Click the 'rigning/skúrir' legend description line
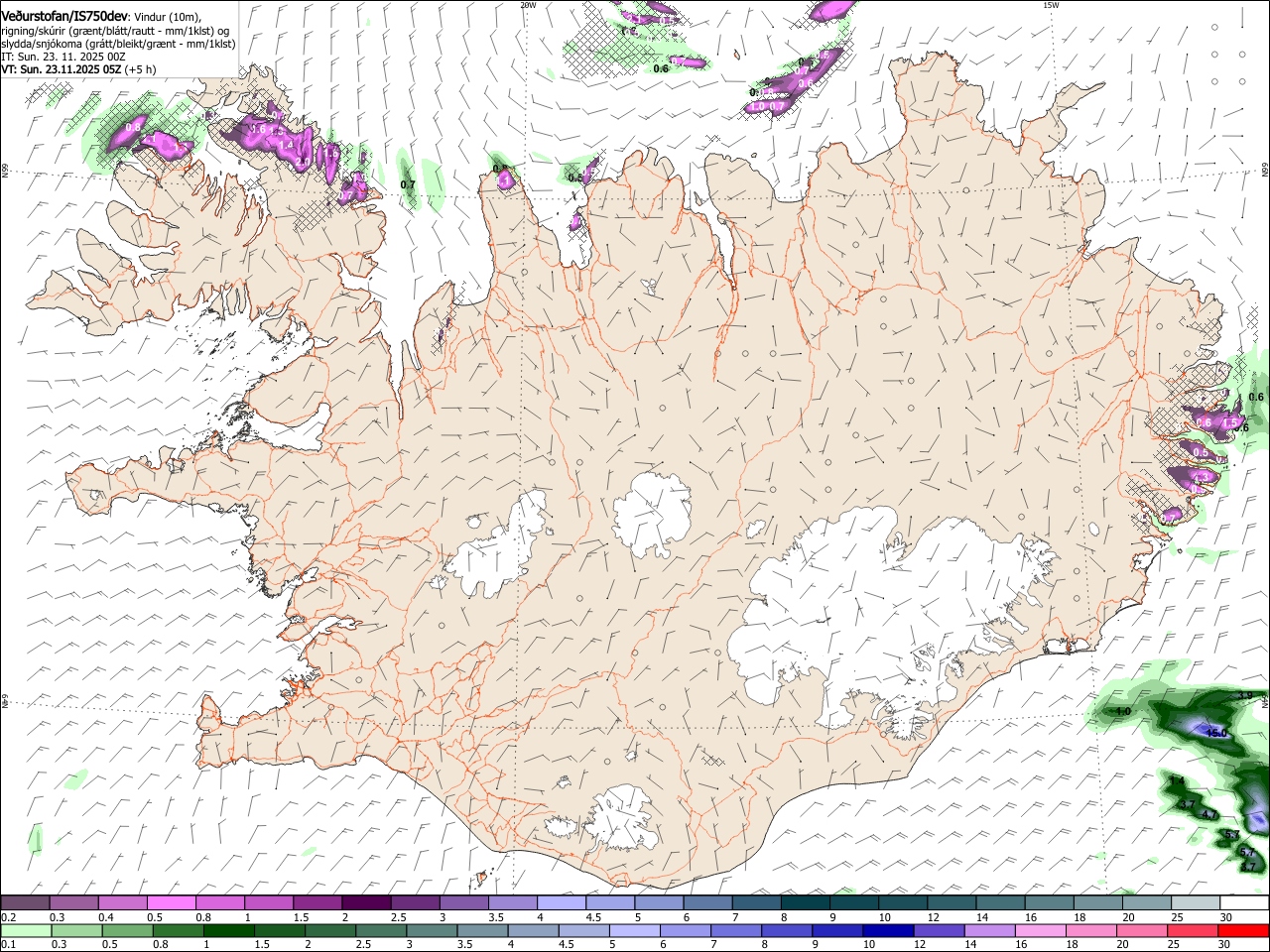Viewport: 1270px width, 952px height. coord(115,31)
